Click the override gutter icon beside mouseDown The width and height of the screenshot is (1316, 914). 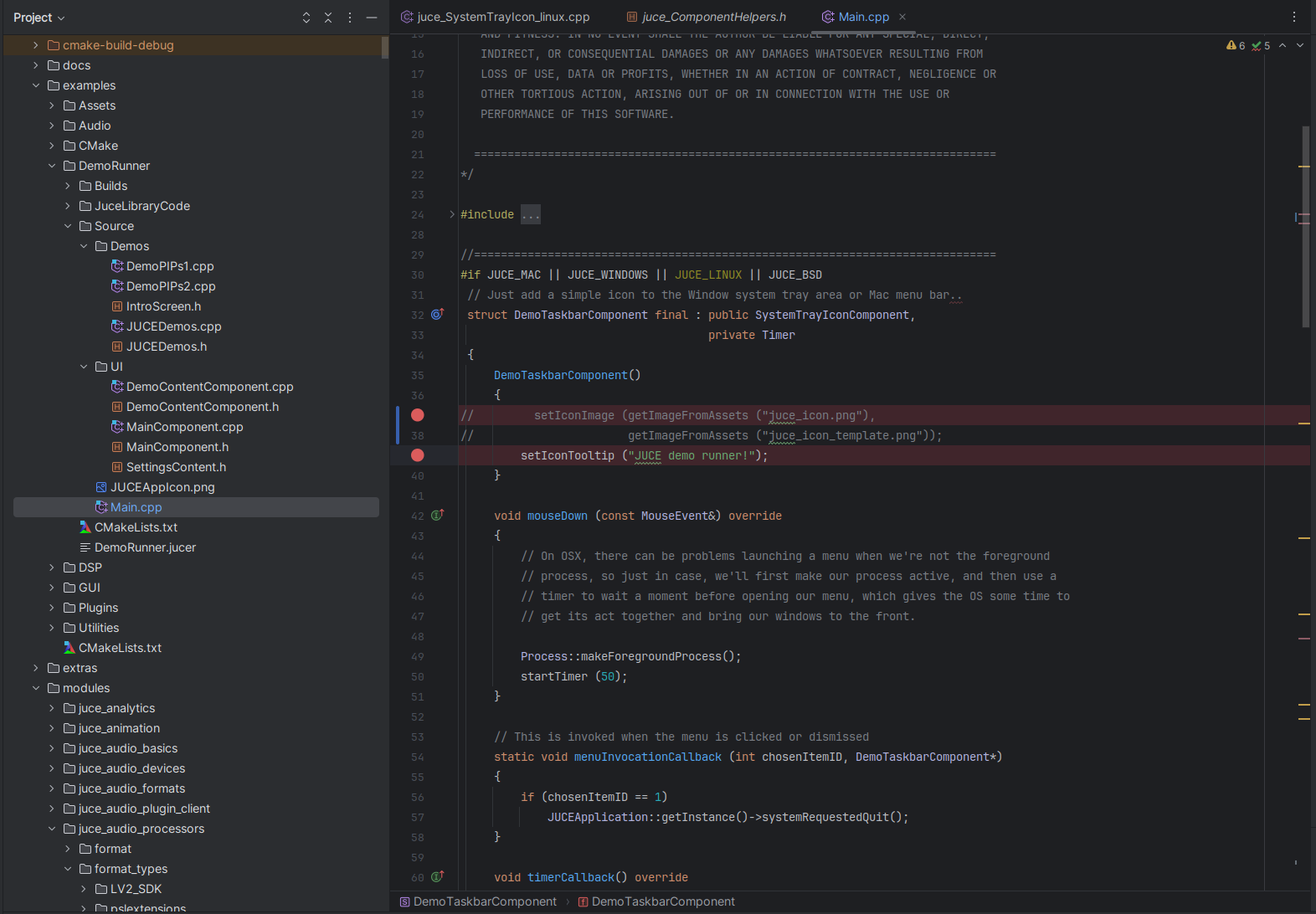[437, 516]
